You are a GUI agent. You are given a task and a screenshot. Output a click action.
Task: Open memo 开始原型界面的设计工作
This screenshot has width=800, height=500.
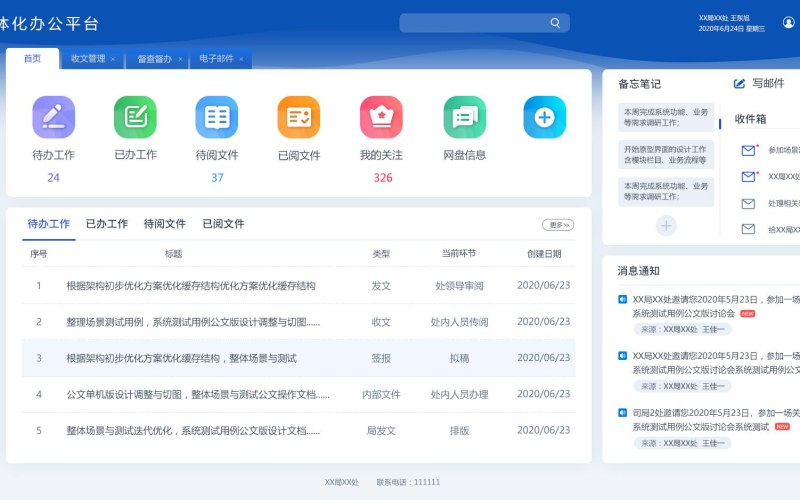click(666, 155)
